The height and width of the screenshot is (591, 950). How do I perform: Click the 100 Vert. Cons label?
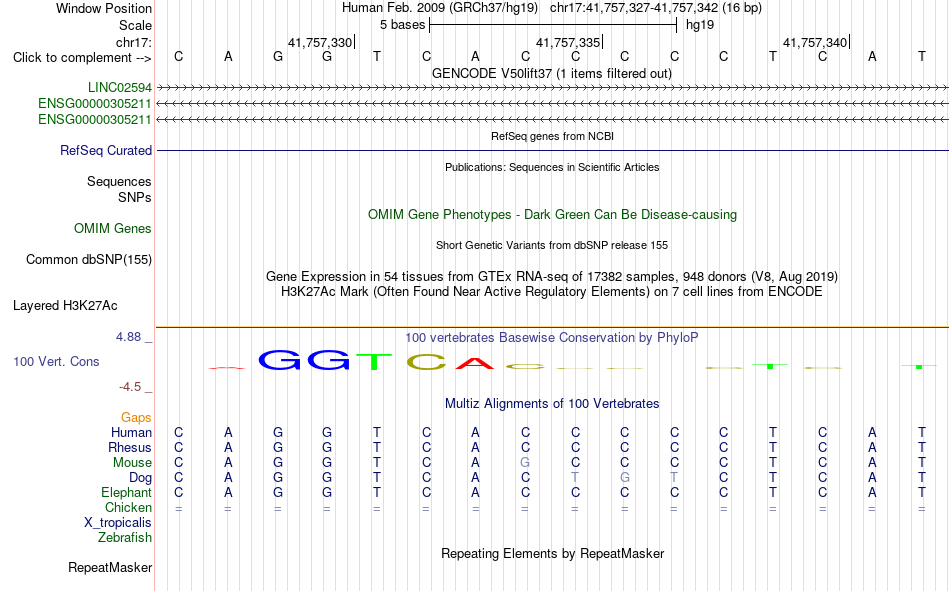click(x=56, y=361)
